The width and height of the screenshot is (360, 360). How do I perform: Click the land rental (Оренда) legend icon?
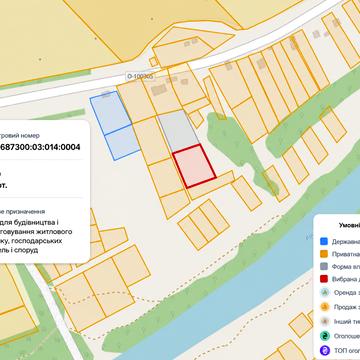click(325, 292)
